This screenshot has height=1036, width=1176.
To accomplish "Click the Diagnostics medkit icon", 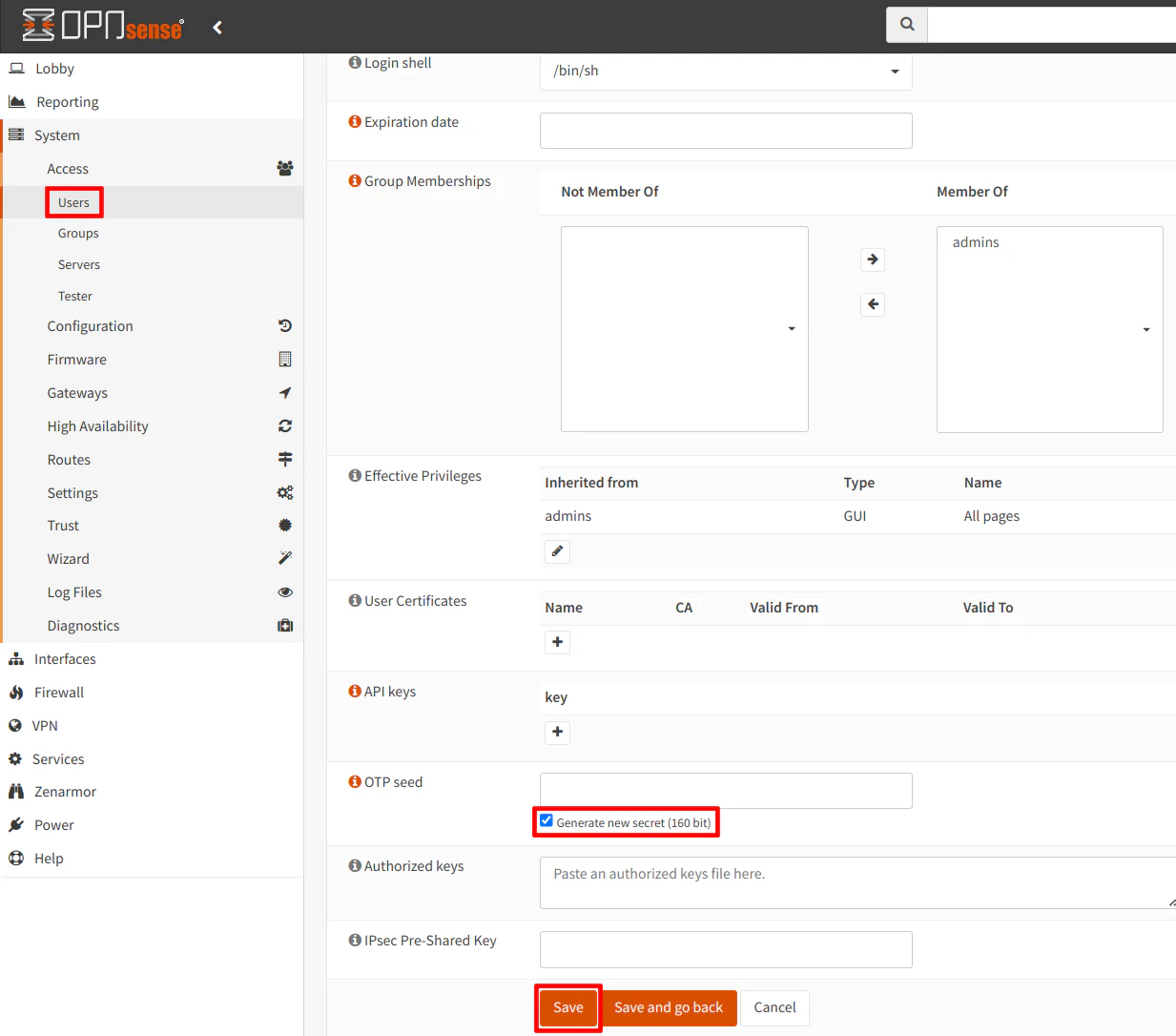I will click(x=285, y=625).
